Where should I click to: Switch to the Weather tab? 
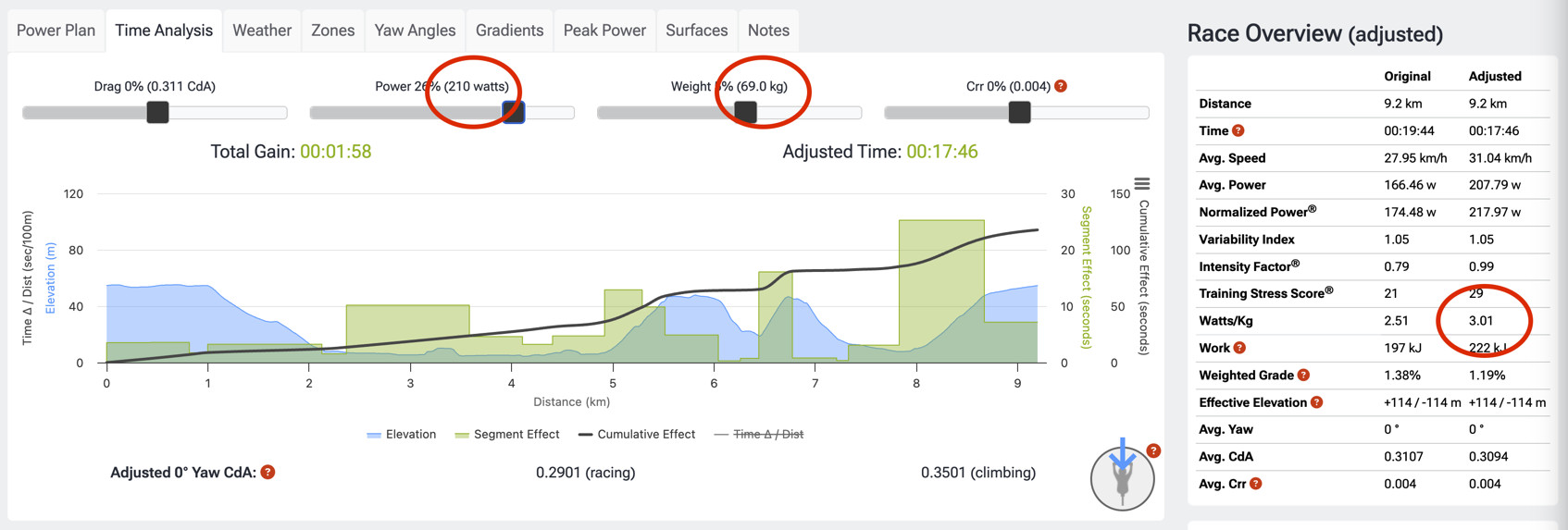pos(262,31)
